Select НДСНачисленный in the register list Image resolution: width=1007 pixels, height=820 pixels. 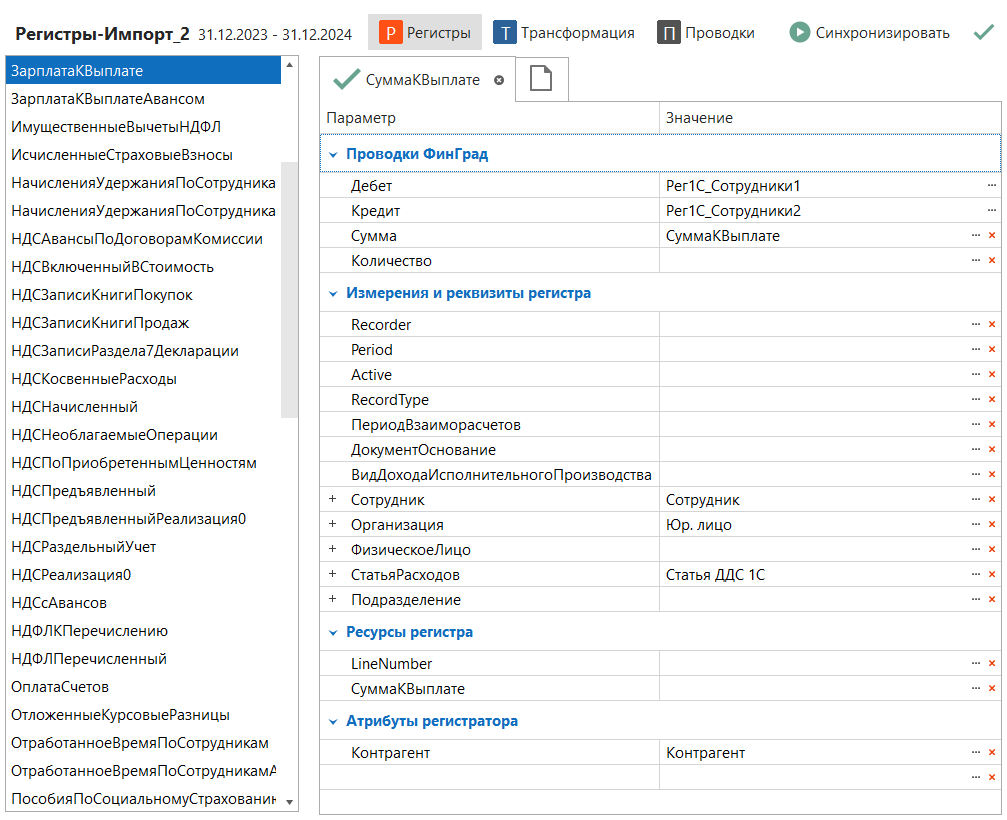pyautogui.click(x=75, y=407)
